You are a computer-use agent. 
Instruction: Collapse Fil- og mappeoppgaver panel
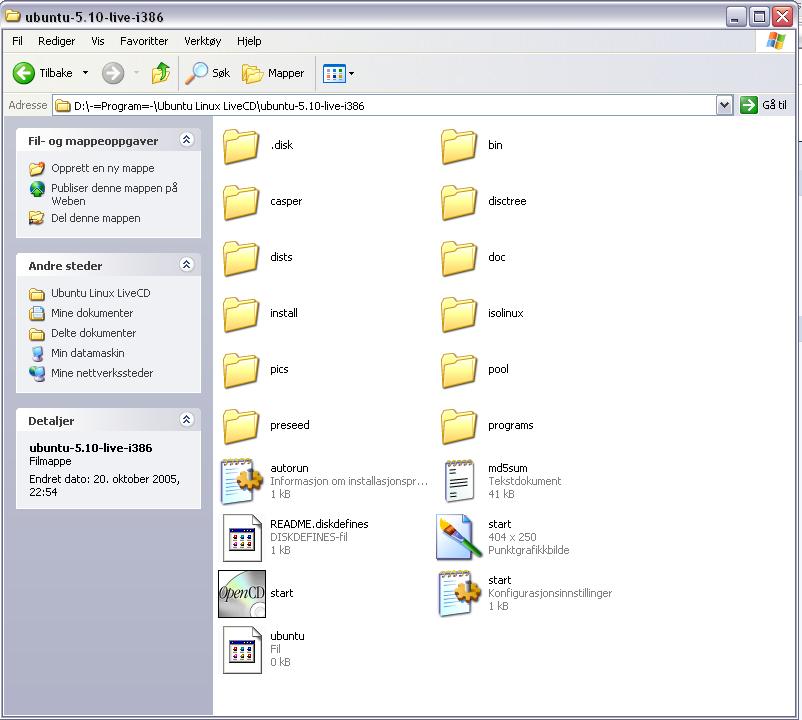[187, 139]
